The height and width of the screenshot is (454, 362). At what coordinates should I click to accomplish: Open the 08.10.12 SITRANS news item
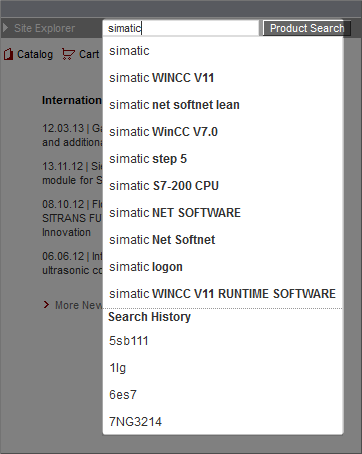point(72,218)
